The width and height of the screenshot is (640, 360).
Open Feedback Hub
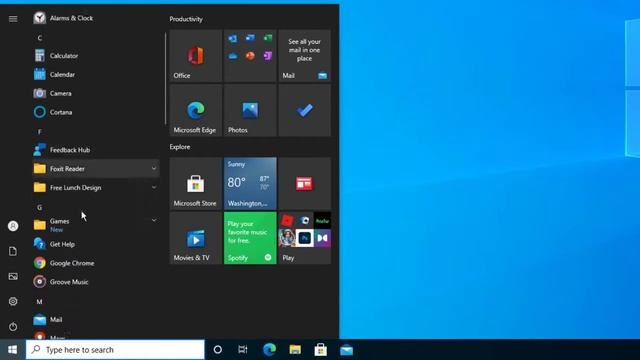coord(96,150)
